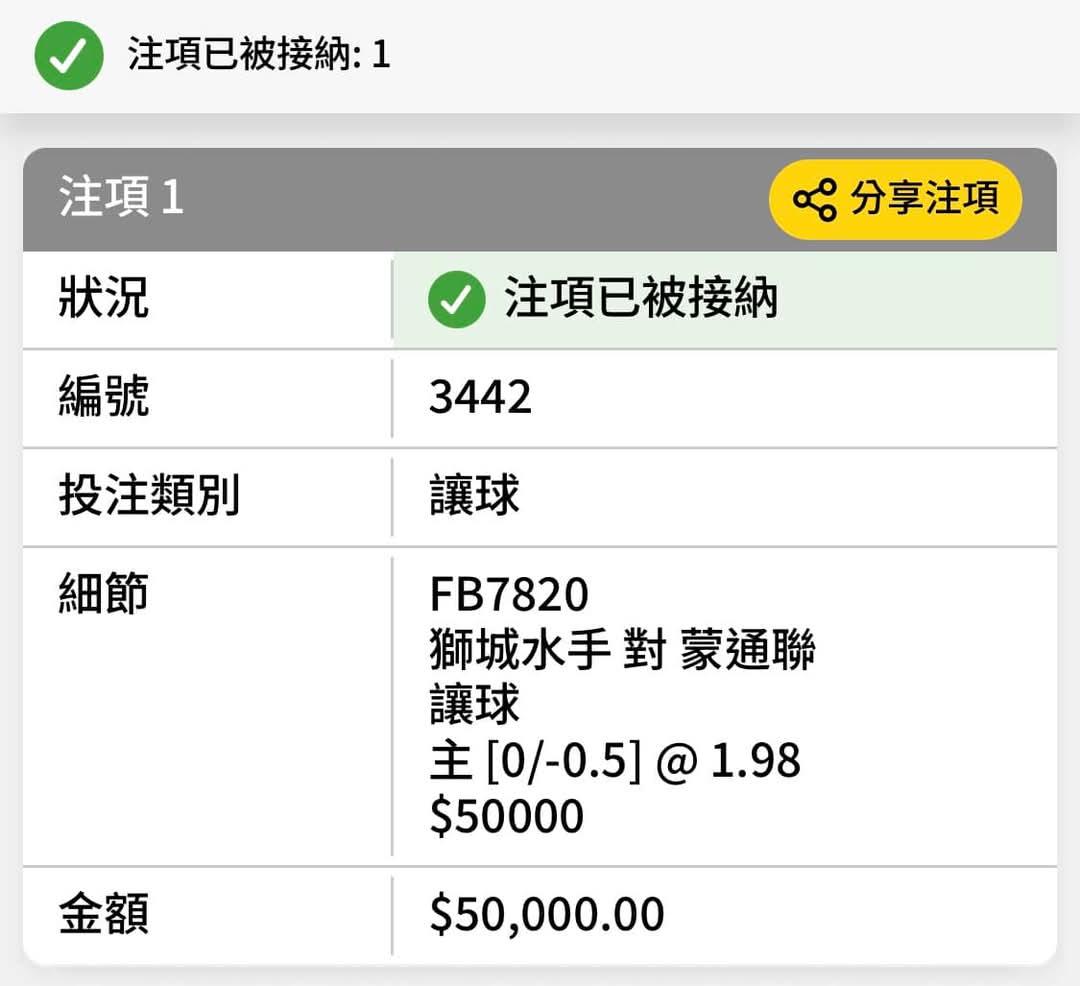Click the green checkmark in the 狀況 row
This screenshot has width=1080, height=986.
pos(457,300)
